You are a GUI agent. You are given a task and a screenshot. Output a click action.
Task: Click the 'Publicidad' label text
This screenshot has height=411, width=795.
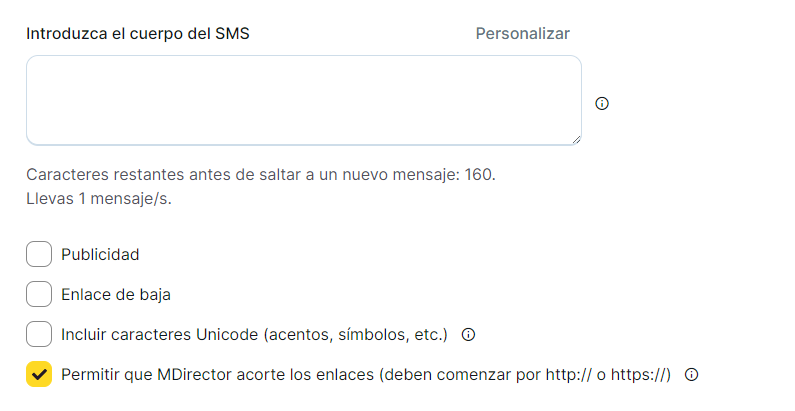point(100,254)
